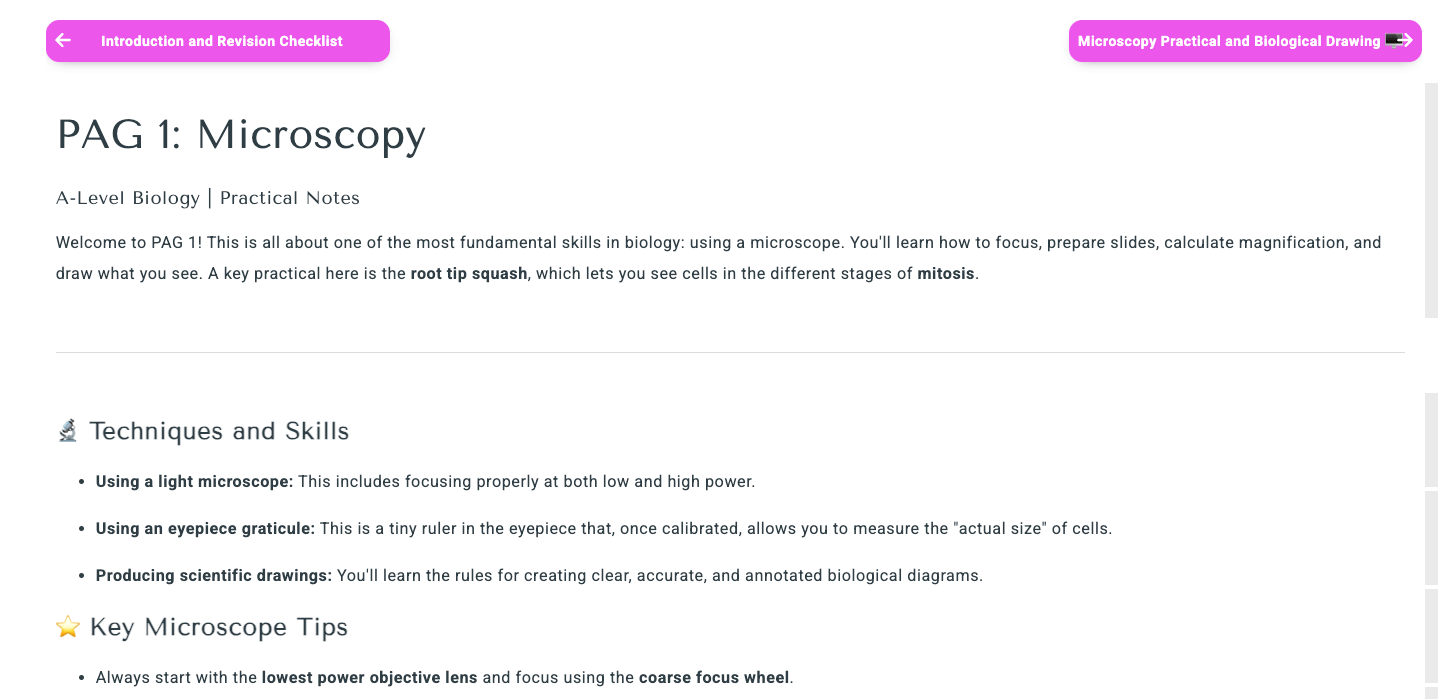Click the A-Level Biology Practical Notes subtitle
Screen dimensions: 1438x699
pyautogui.click(x=208, y=198)
